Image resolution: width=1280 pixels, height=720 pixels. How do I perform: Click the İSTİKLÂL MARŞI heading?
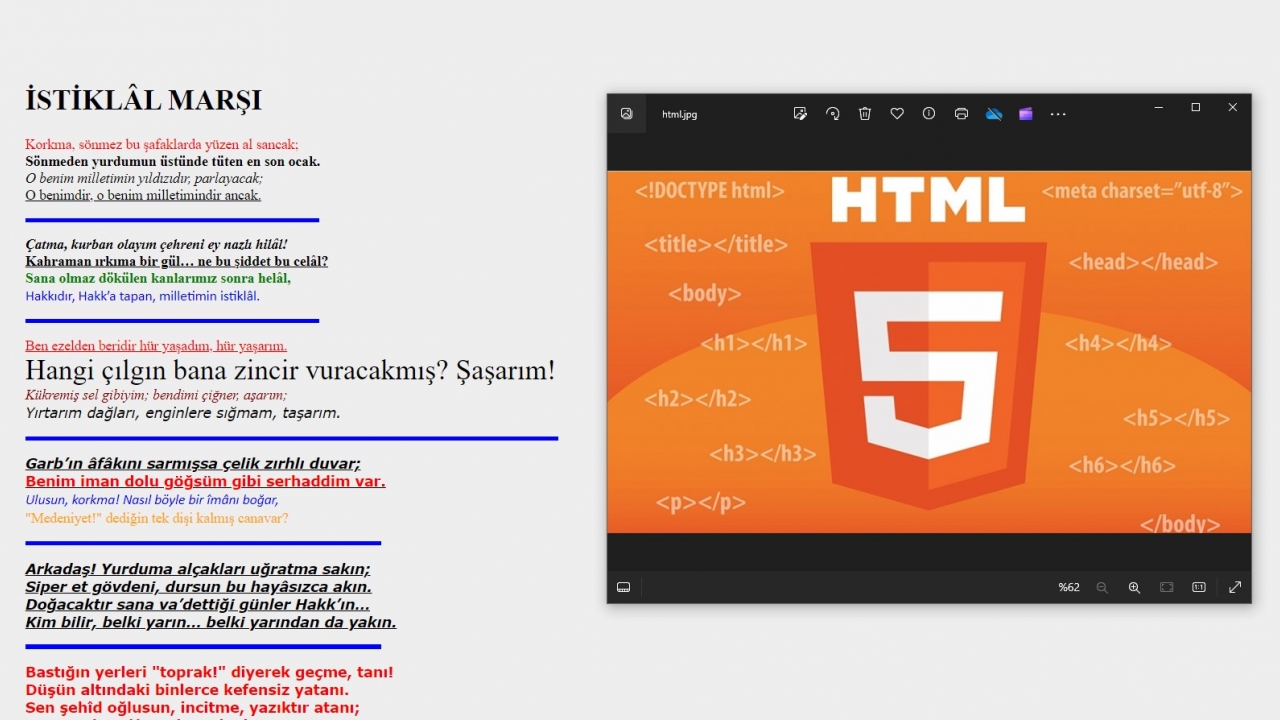click(143, 100)
